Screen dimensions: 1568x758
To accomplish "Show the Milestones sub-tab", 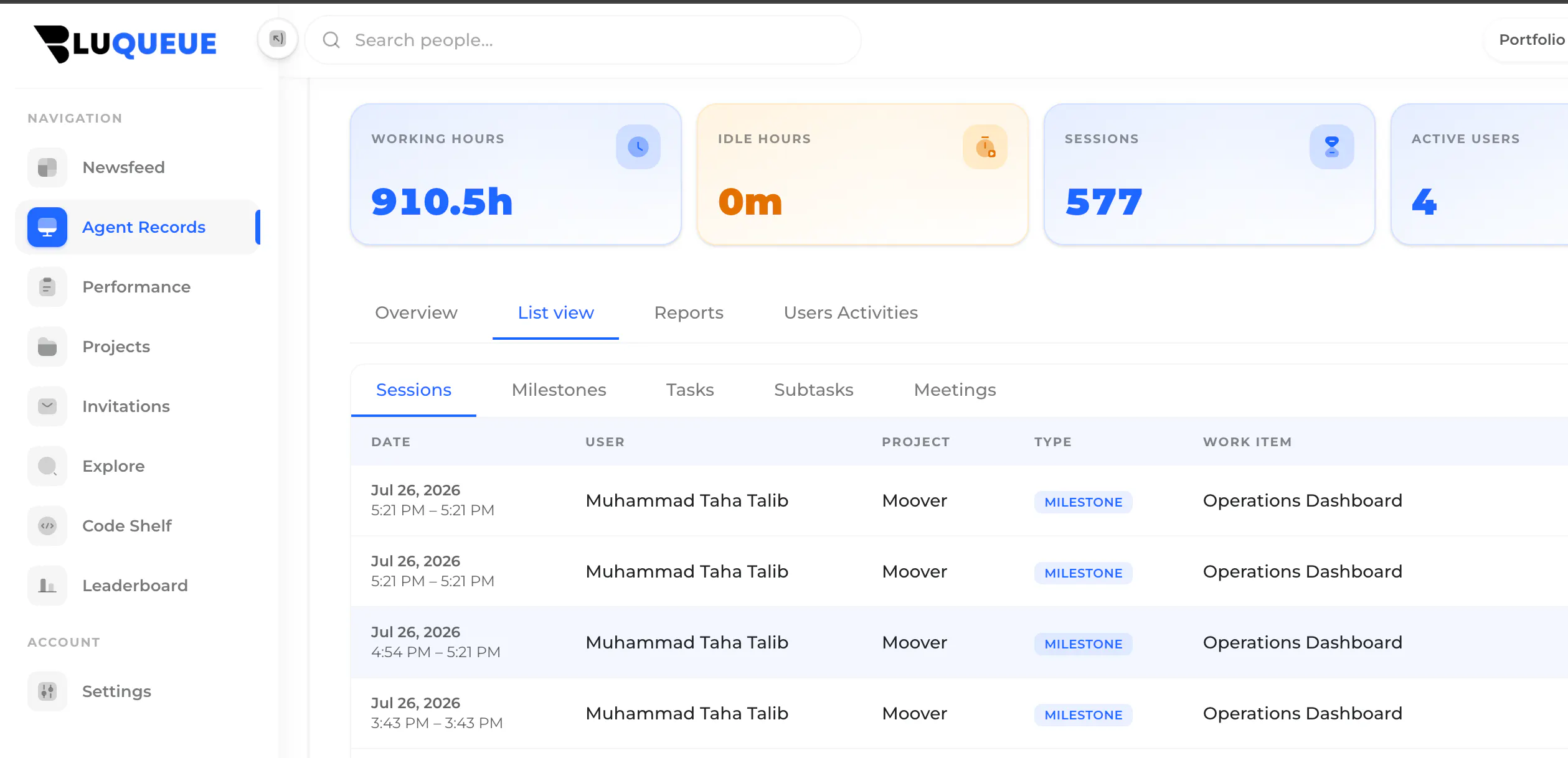I will pos(559,390).
